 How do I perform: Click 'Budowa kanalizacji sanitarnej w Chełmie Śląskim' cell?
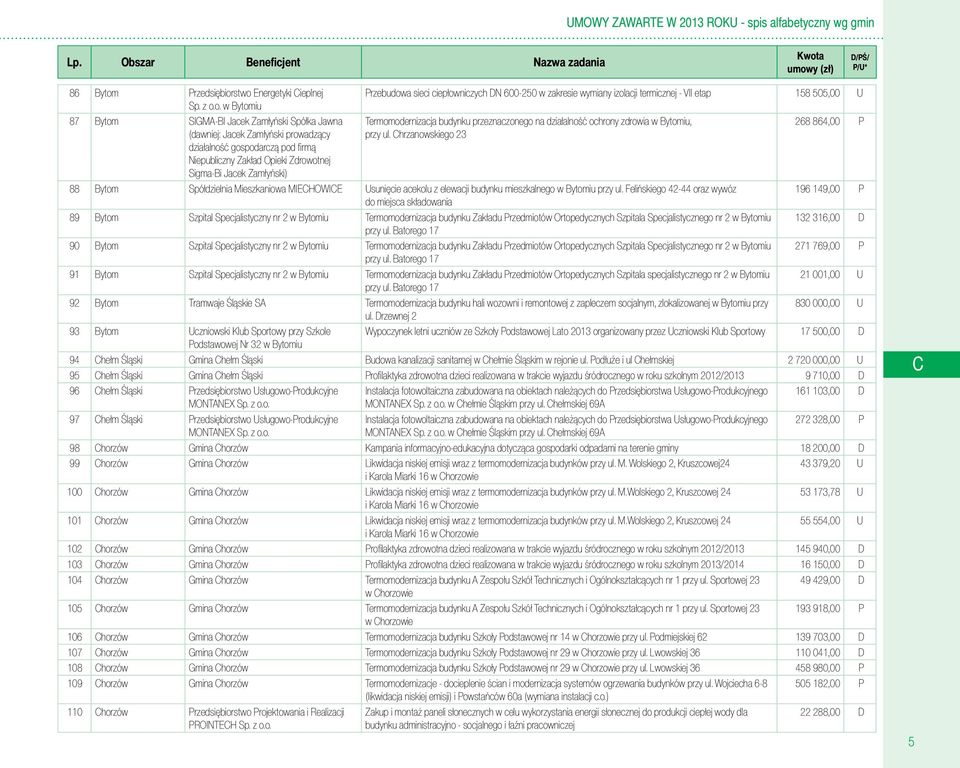point(569,360)
